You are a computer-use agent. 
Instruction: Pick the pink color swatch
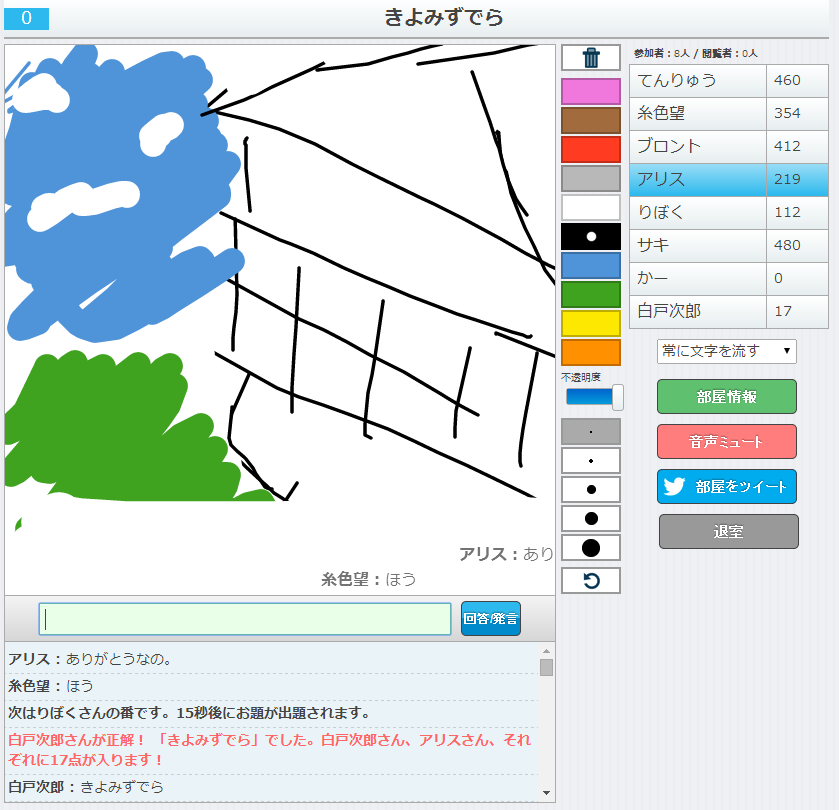(x=591, y=91)
